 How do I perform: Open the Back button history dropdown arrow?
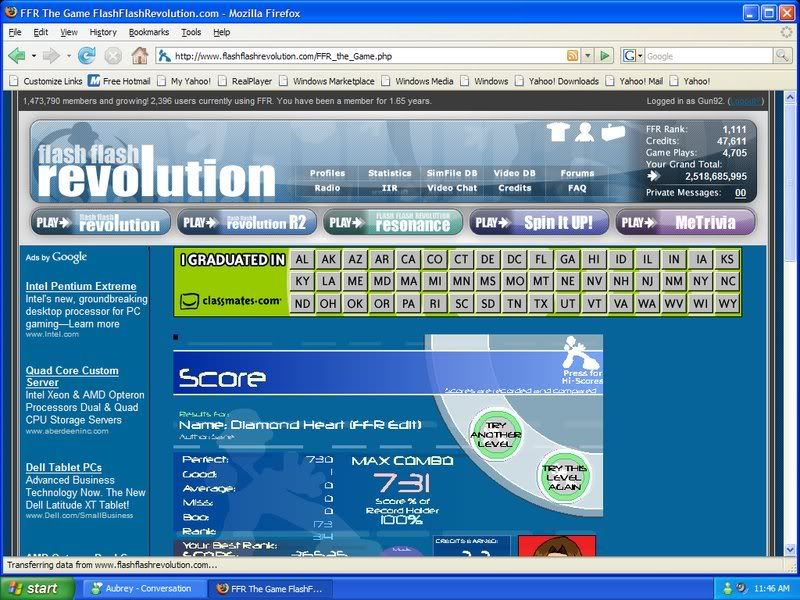click(x=33, y=56)
